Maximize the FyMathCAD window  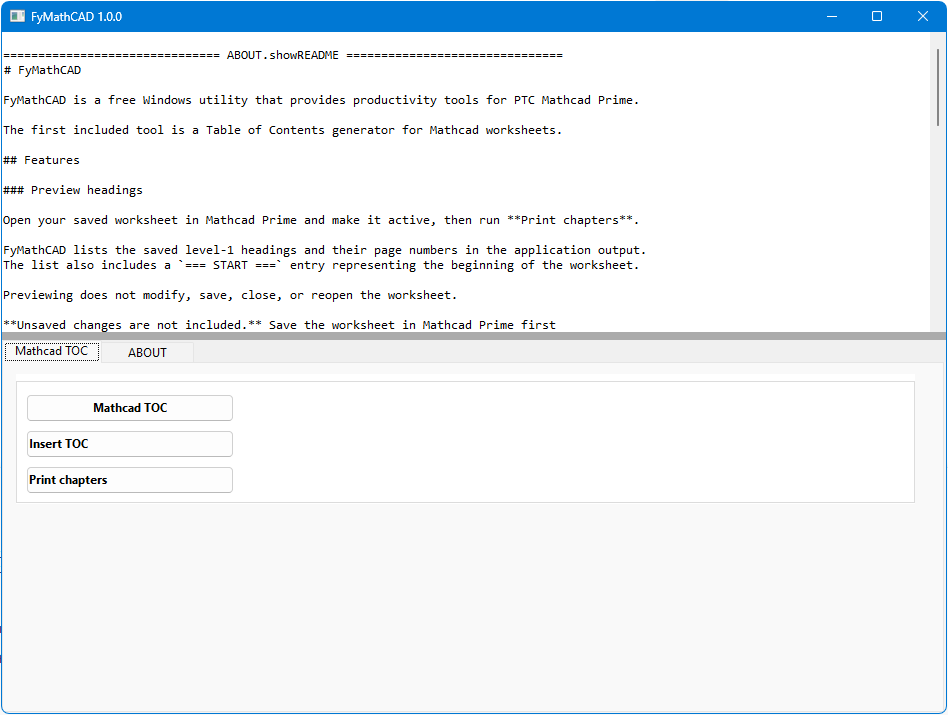coord(877,16)
